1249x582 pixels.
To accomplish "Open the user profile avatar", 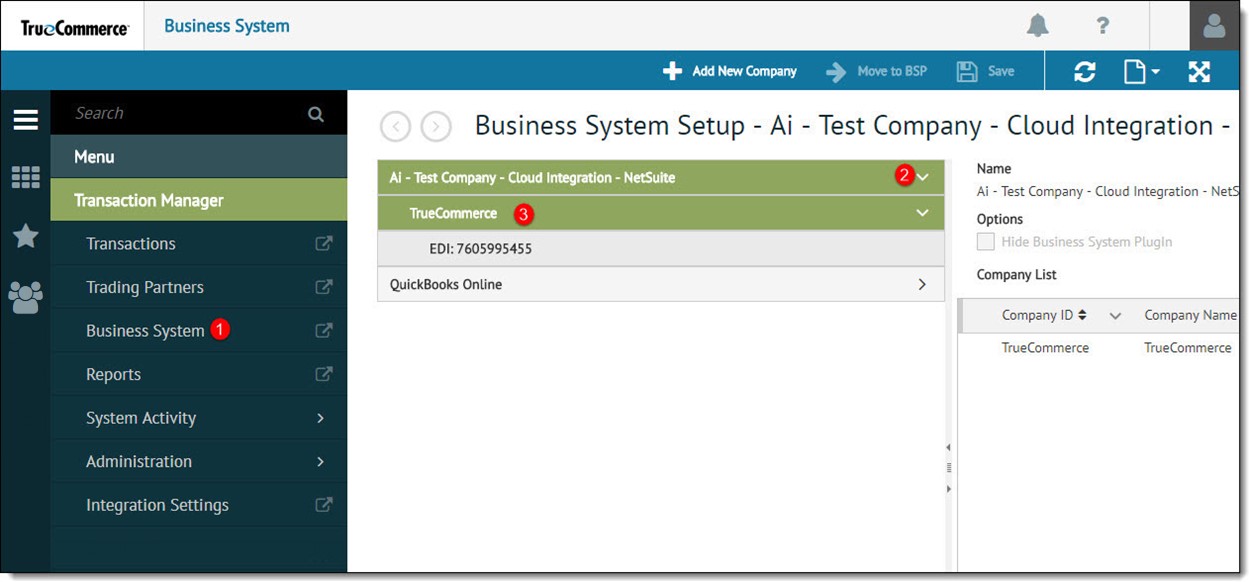I will coord(1214,26).
